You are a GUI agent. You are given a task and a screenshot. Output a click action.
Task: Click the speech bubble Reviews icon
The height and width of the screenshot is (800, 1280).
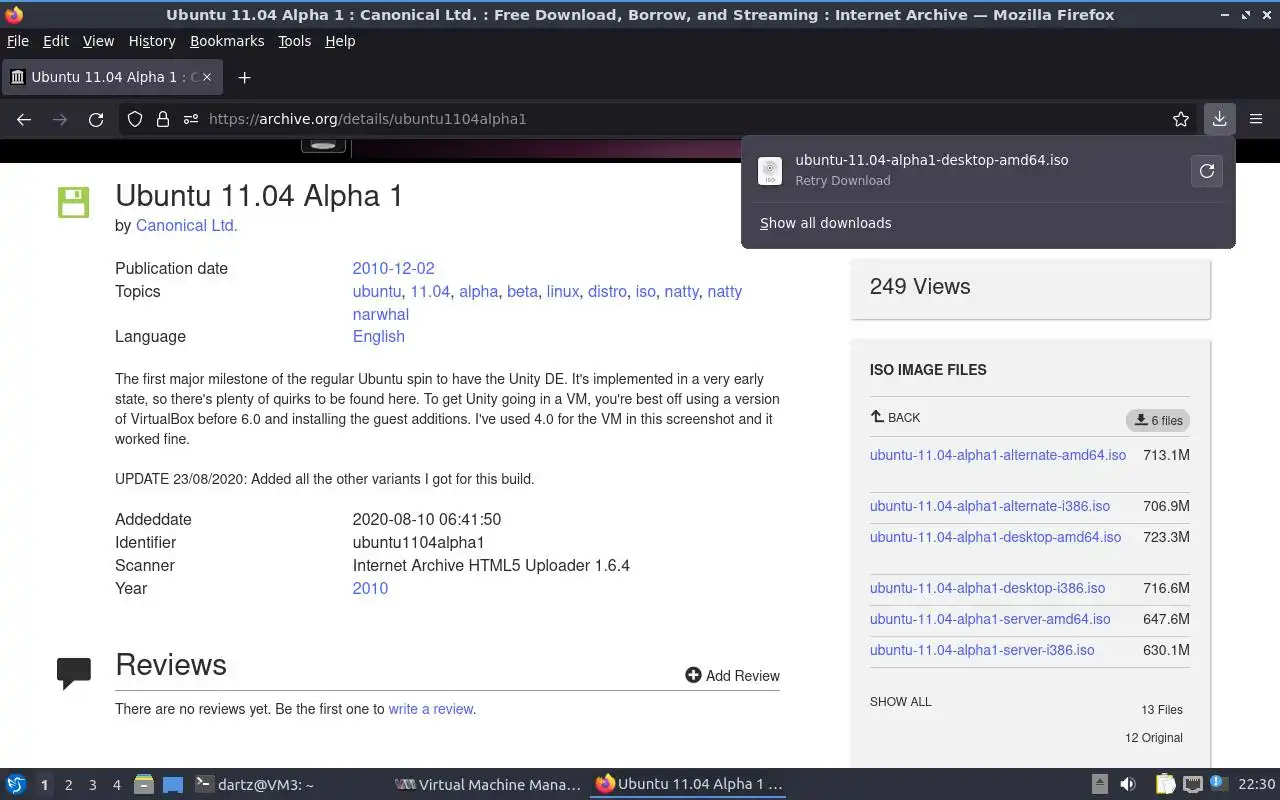click(x=74, y=673)
